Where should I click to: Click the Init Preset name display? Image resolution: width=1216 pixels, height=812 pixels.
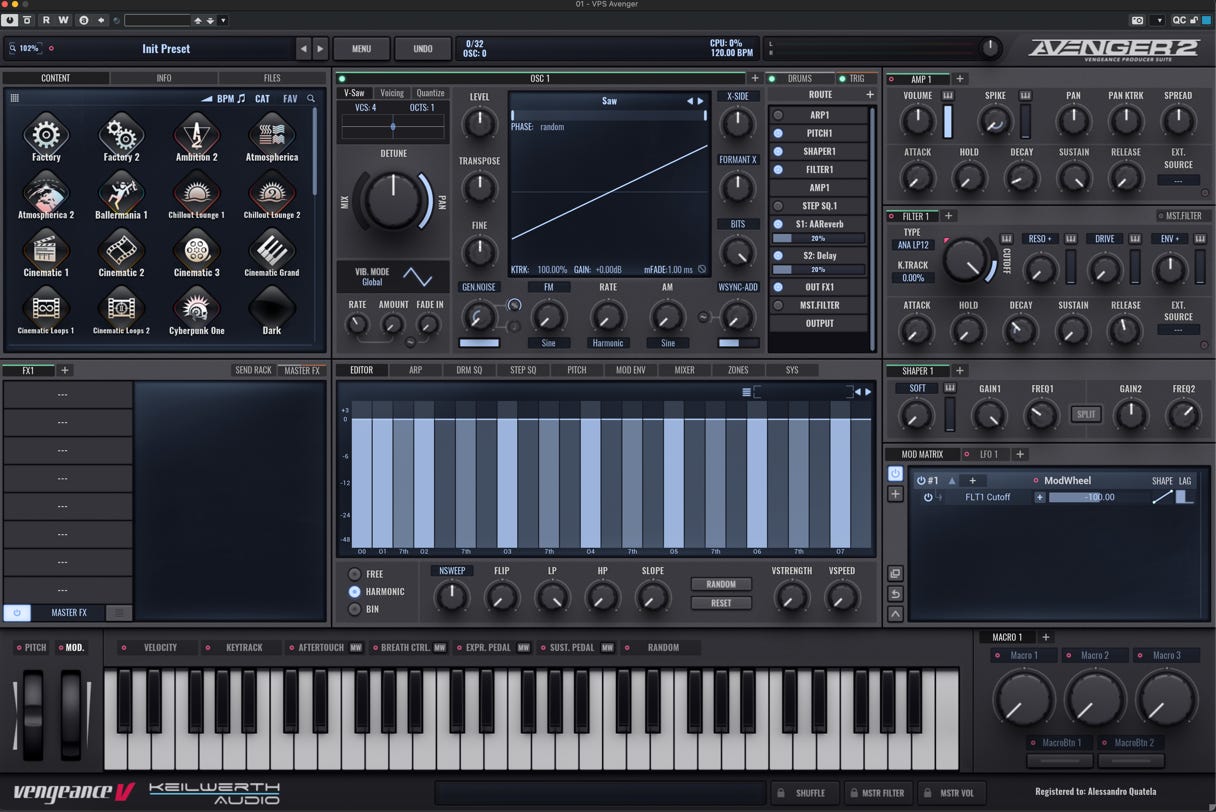pos(166,48)
